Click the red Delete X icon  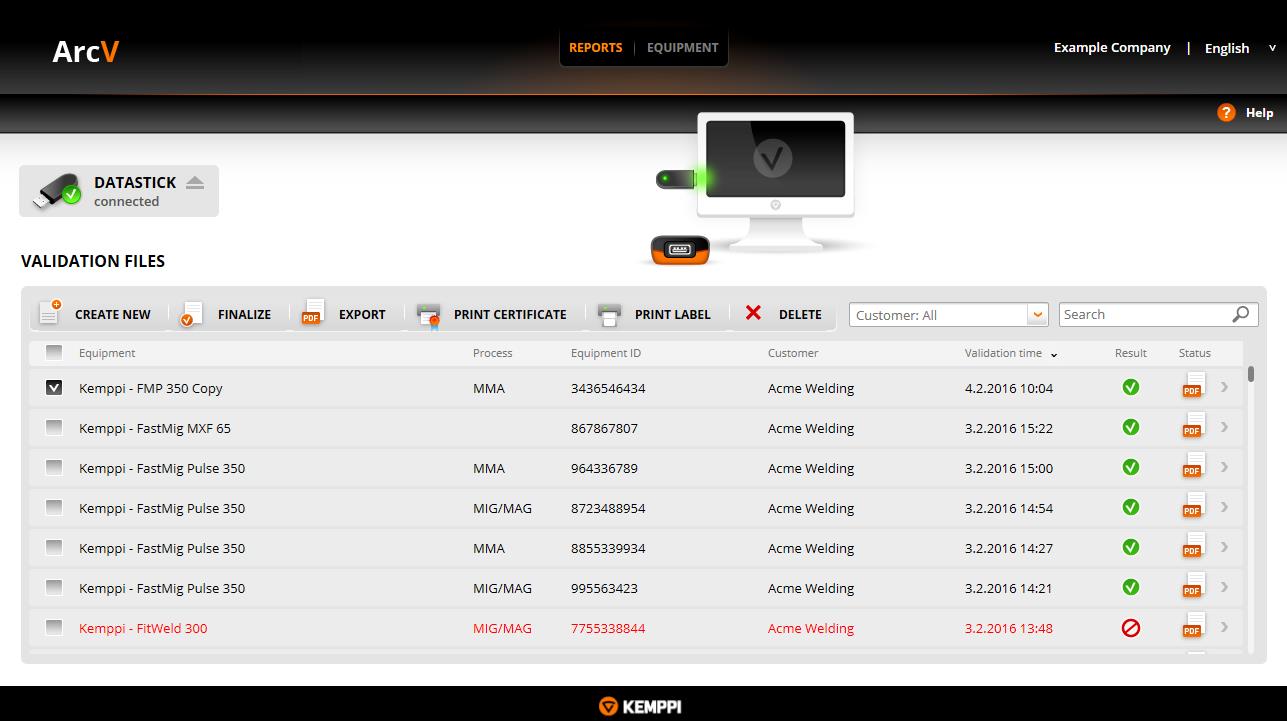pos(753,313)
